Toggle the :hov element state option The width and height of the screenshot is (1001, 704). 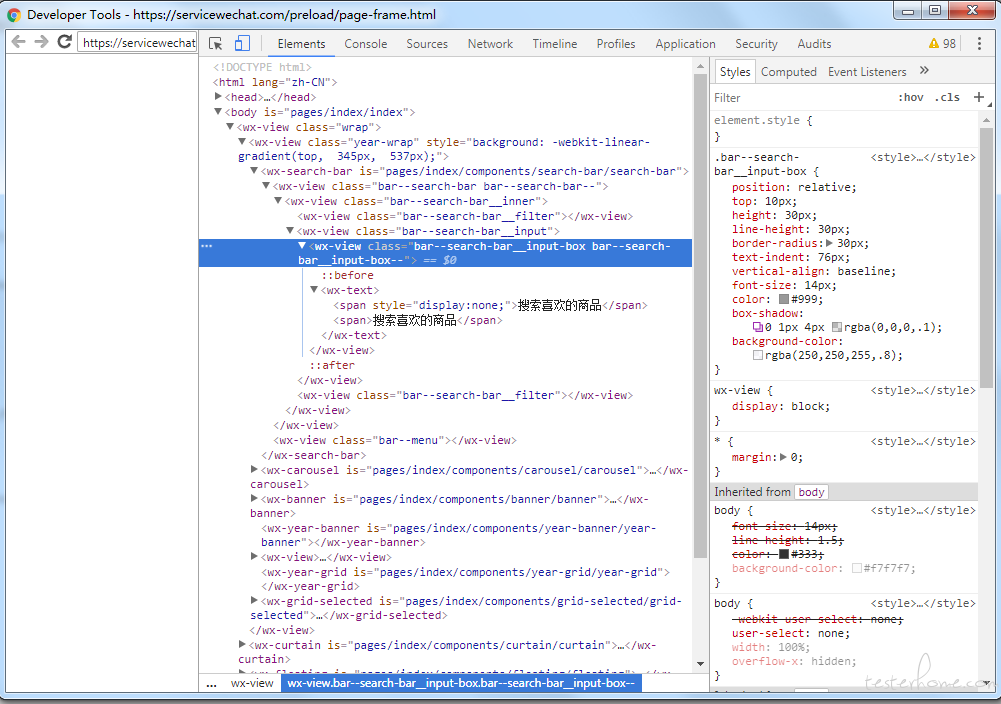[910, 98]
